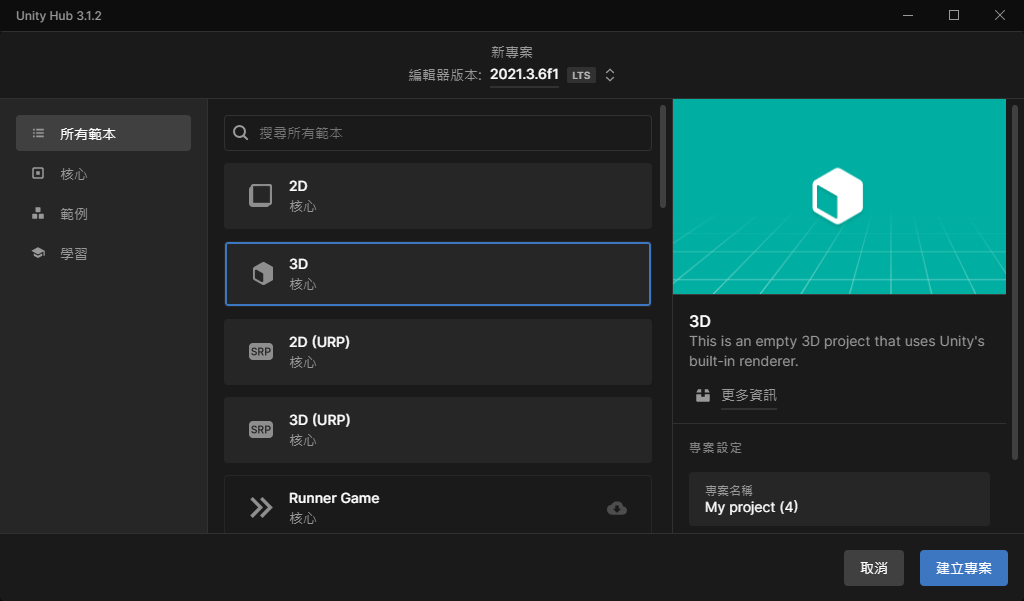Click the package icon beside 更多資訊
This screenshot has height=601, width=1024.
703,395
